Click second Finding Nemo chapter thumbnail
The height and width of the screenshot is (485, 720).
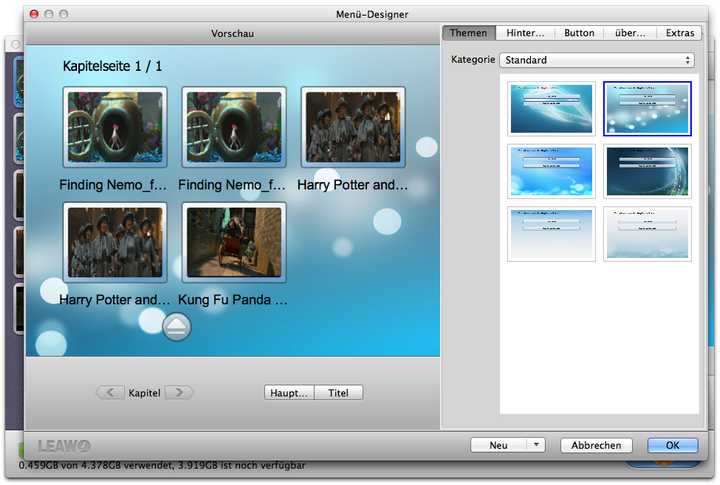(234, 127)
